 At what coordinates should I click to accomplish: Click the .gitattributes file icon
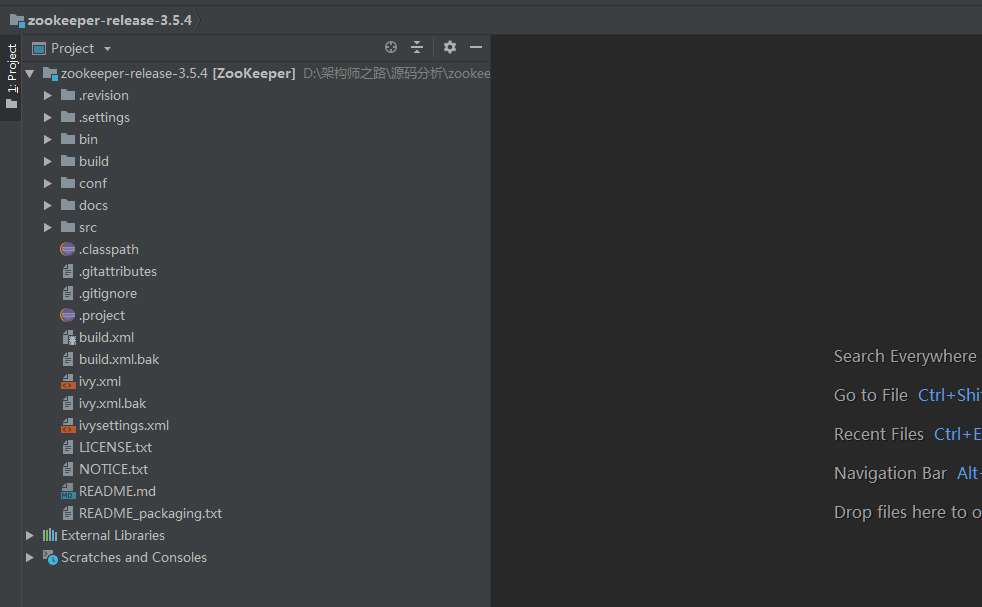click(68, 271)
